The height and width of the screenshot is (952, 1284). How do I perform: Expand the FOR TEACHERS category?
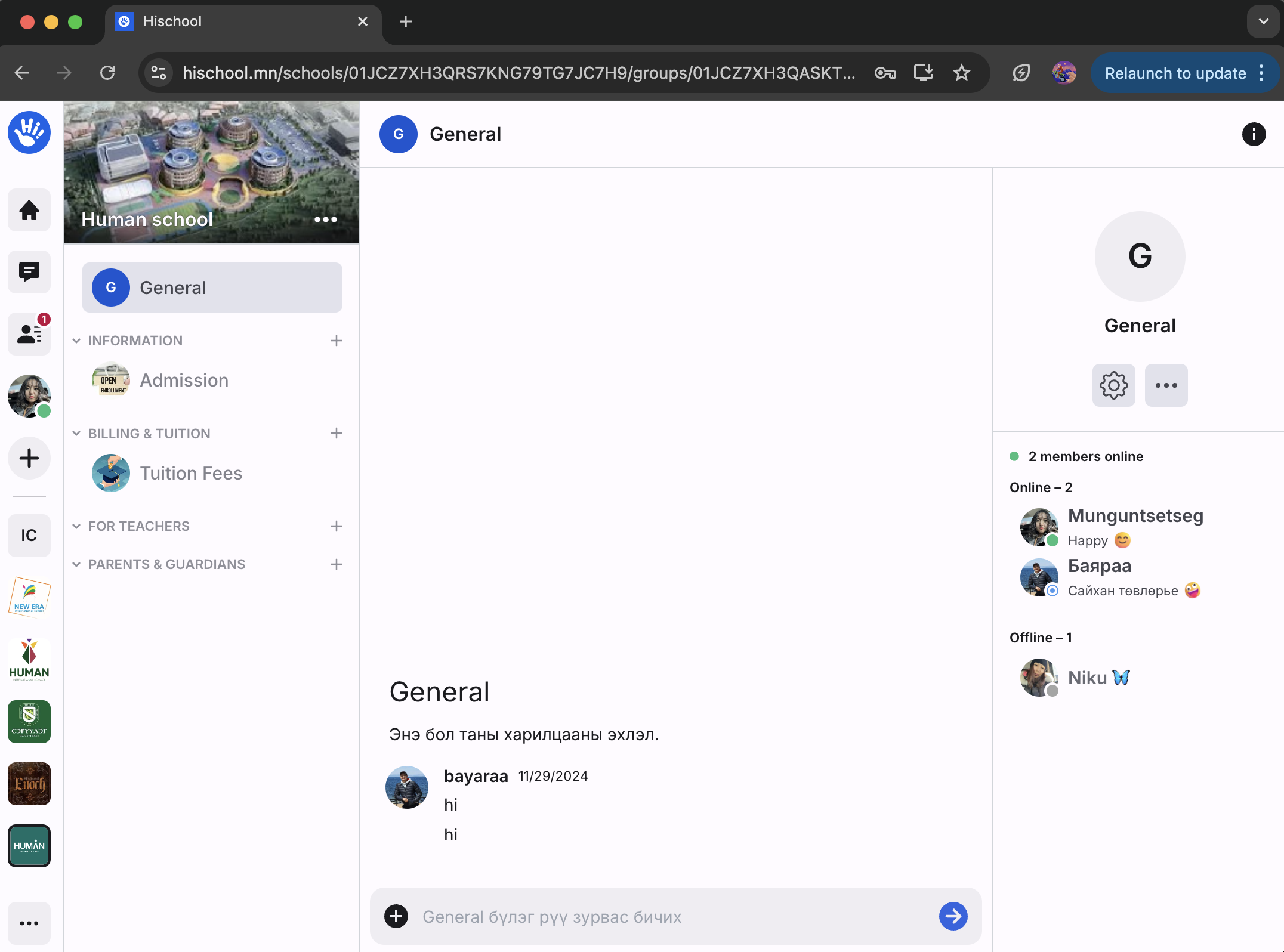pos(76,526)
